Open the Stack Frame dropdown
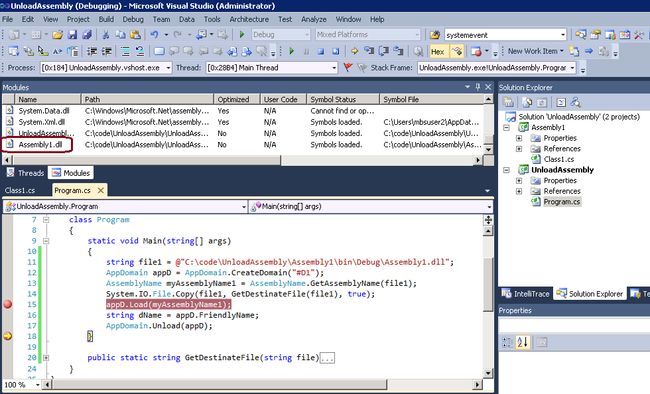Screen dimensions: 650x394 click(572, 68)
